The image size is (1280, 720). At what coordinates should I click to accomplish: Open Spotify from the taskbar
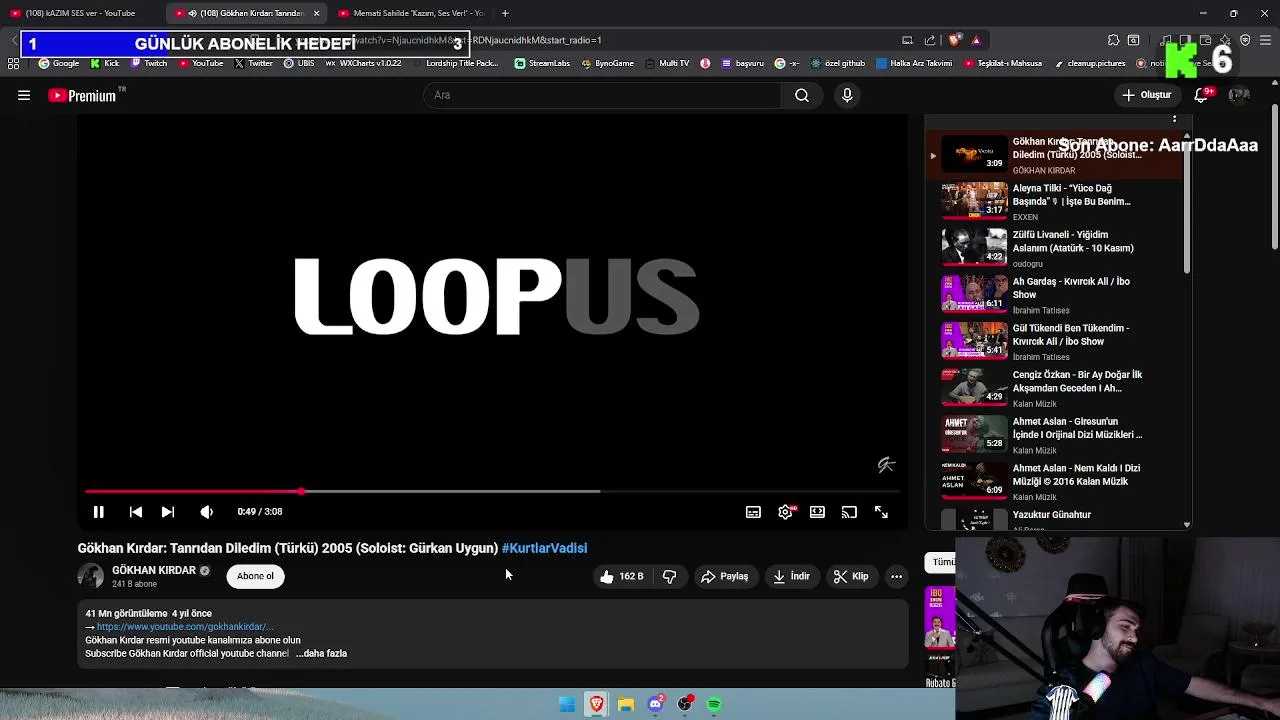[x=714, y=704]
